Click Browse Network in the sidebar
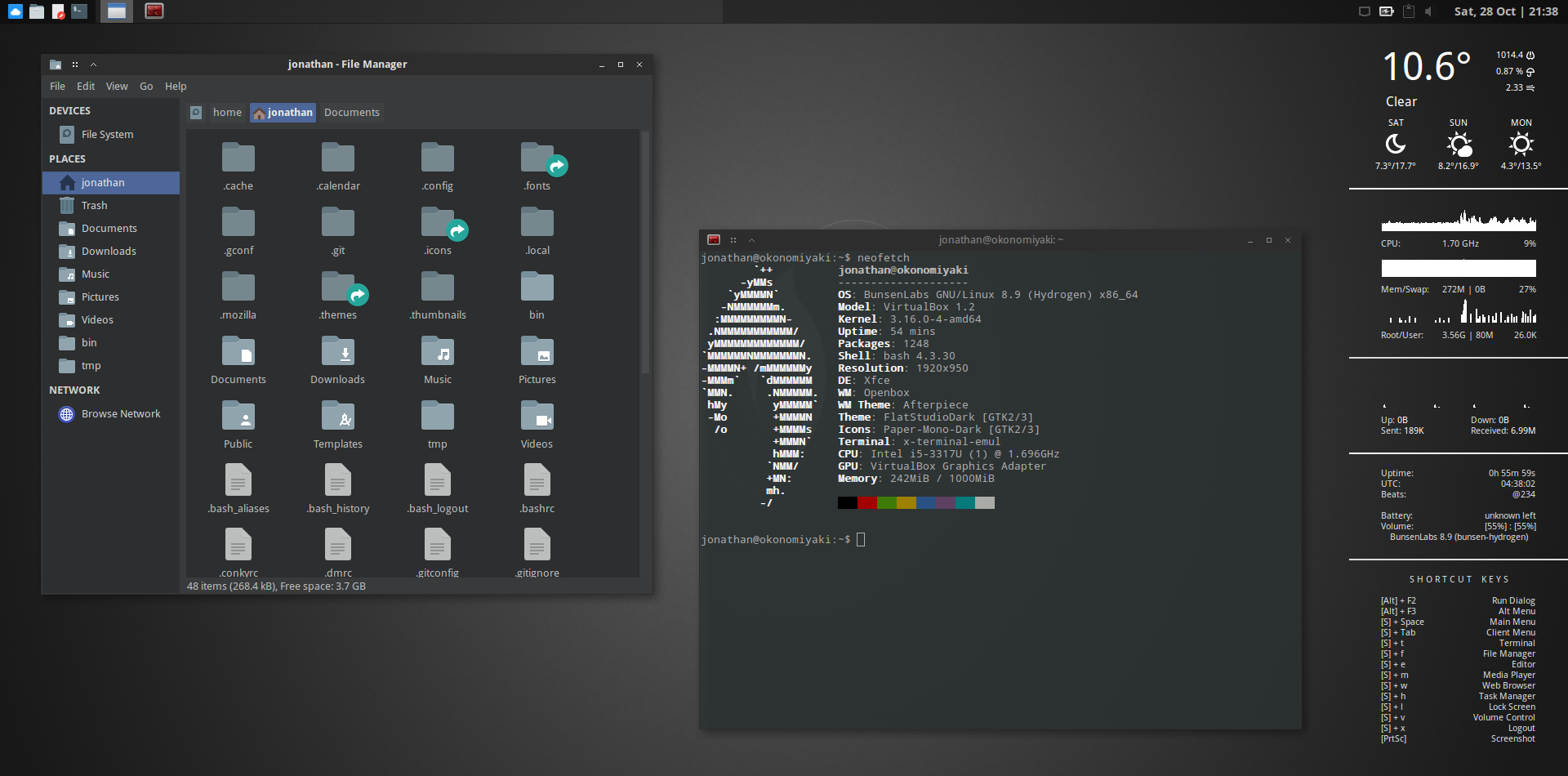 [111, 414]
